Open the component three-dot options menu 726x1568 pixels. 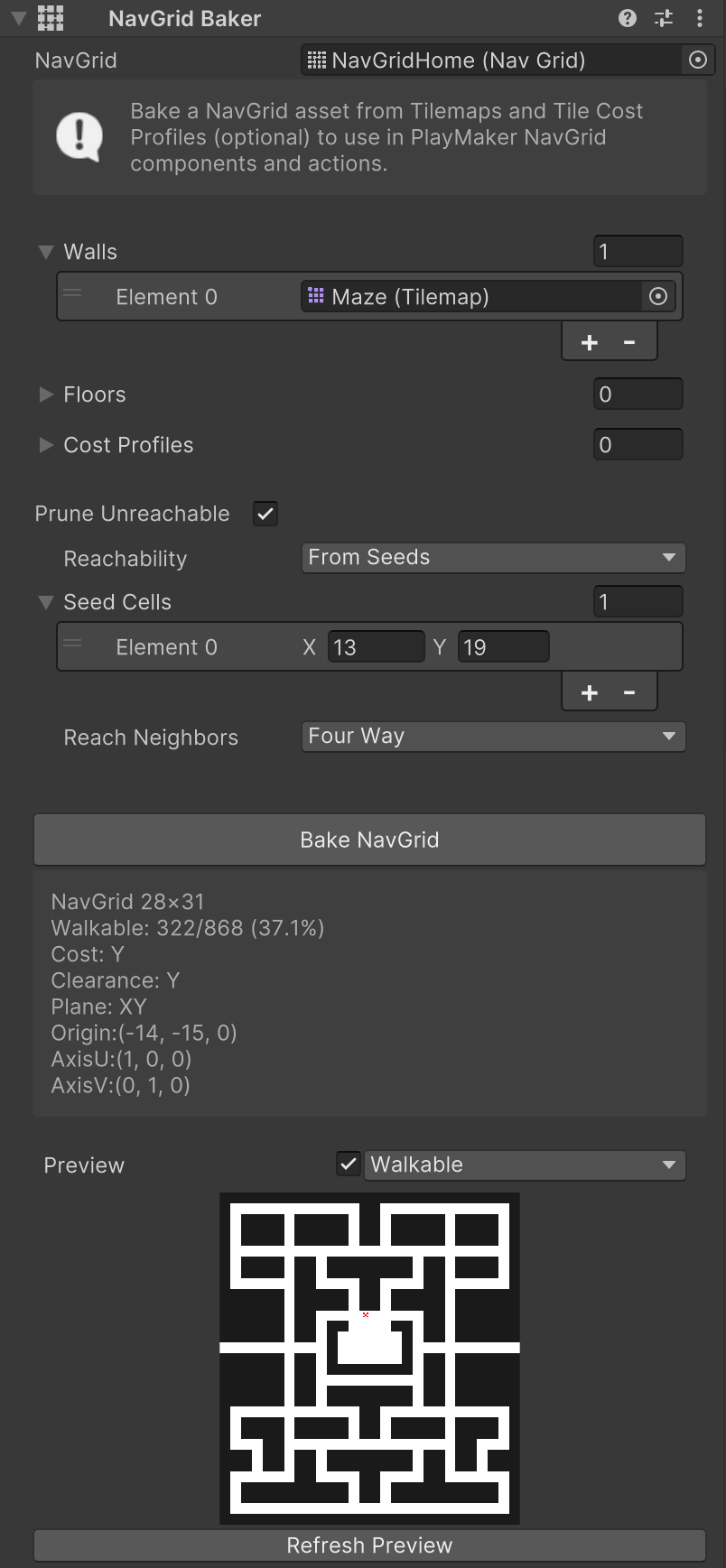(x=699, y=18)
